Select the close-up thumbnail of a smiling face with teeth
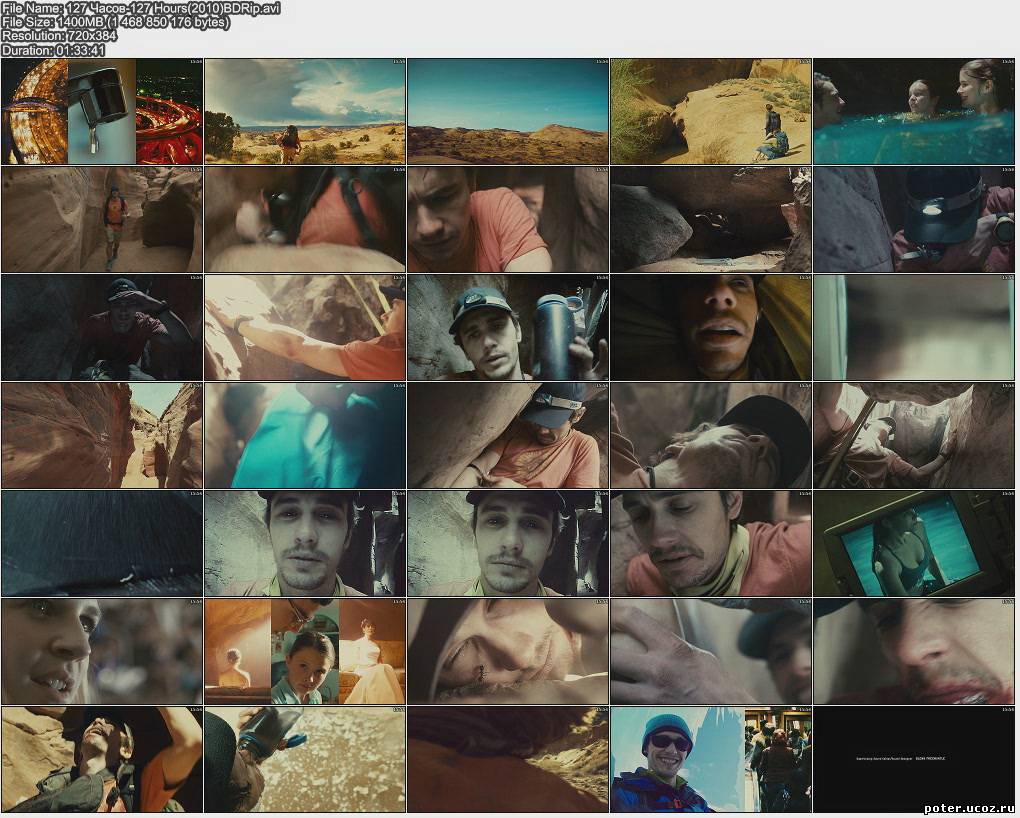1020x818 pixels. pyautogui.click(x=102, y=651)
